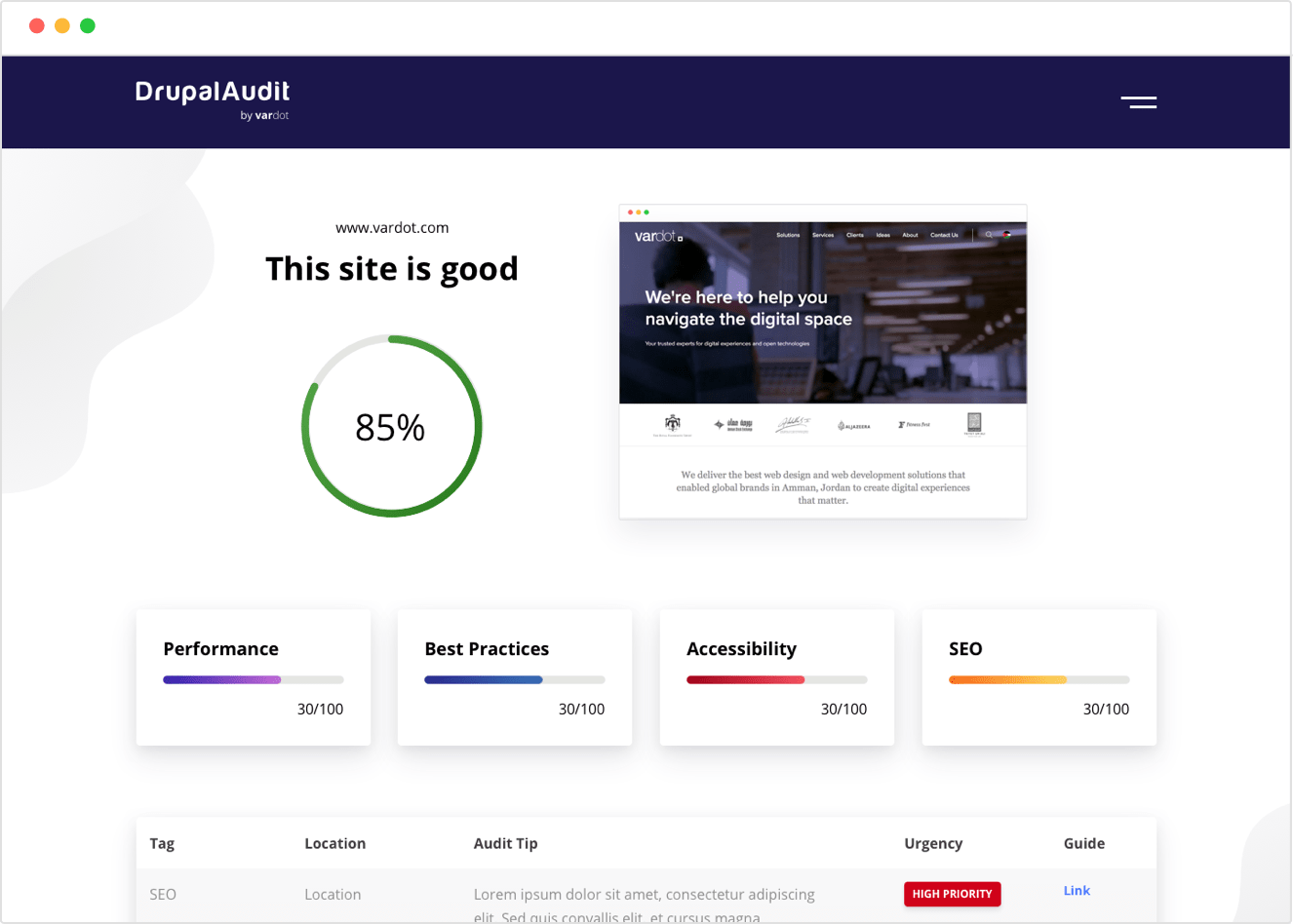The image size is (1293, 924).
Task: Click the yellow minimize window dot
Action: 62,25
